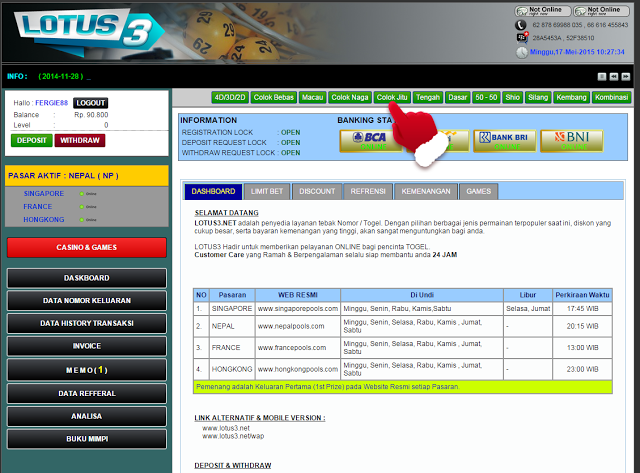Open CASINO & GAMES
640x473 pixels.
coord(87,248)
